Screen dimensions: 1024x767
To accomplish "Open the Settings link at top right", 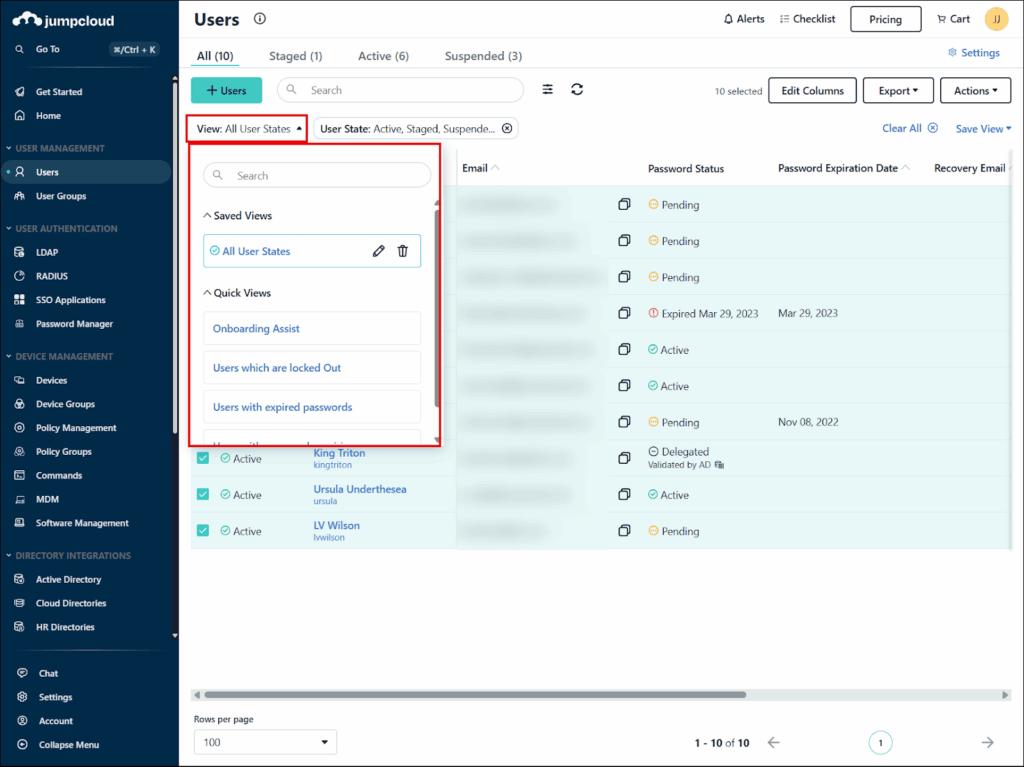I will pos(974,53).
